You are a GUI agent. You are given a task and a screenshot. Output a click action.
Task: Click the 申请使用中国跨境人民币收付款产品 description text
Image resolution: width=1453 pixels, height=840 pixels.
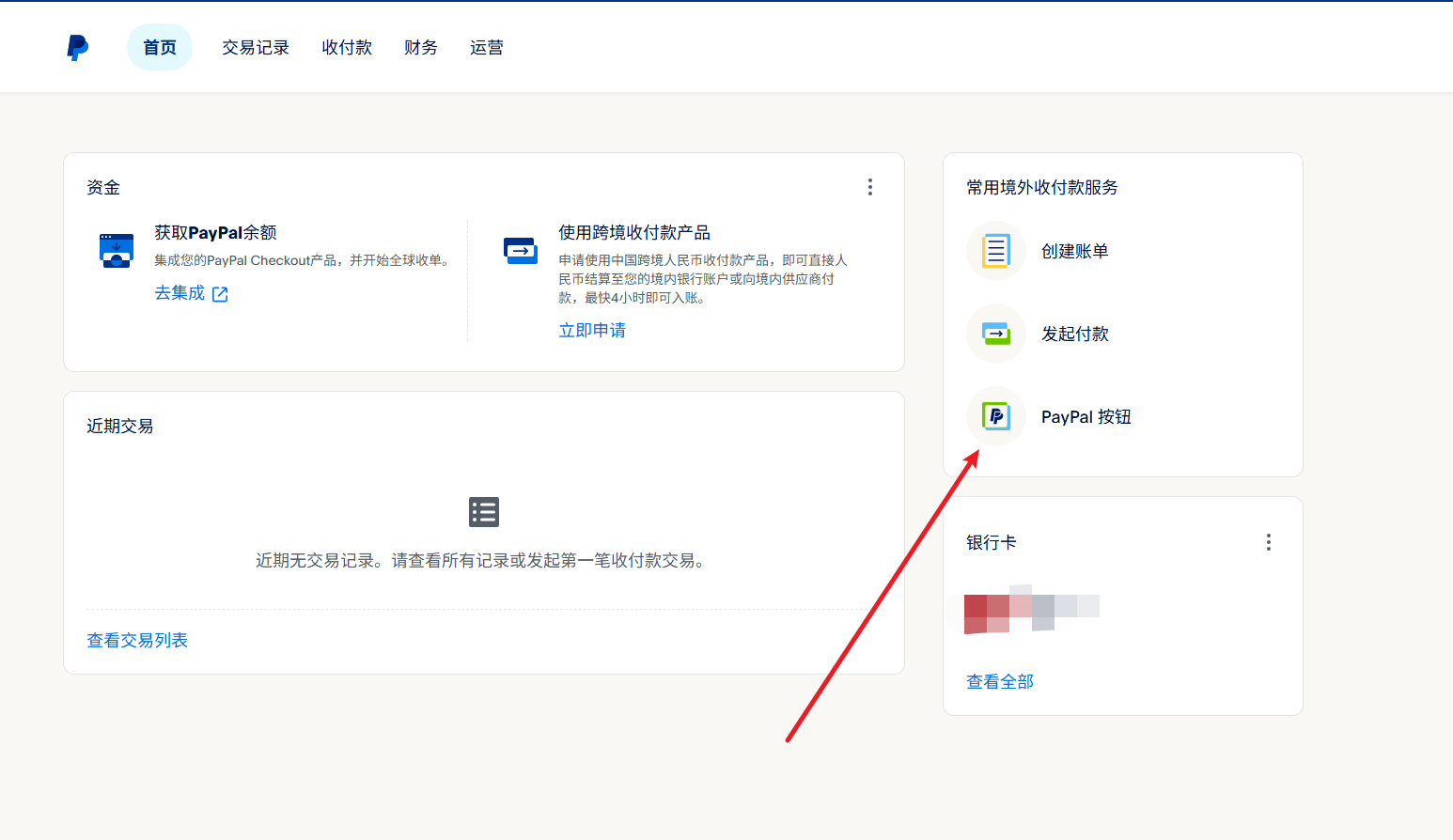pos(703,279)
